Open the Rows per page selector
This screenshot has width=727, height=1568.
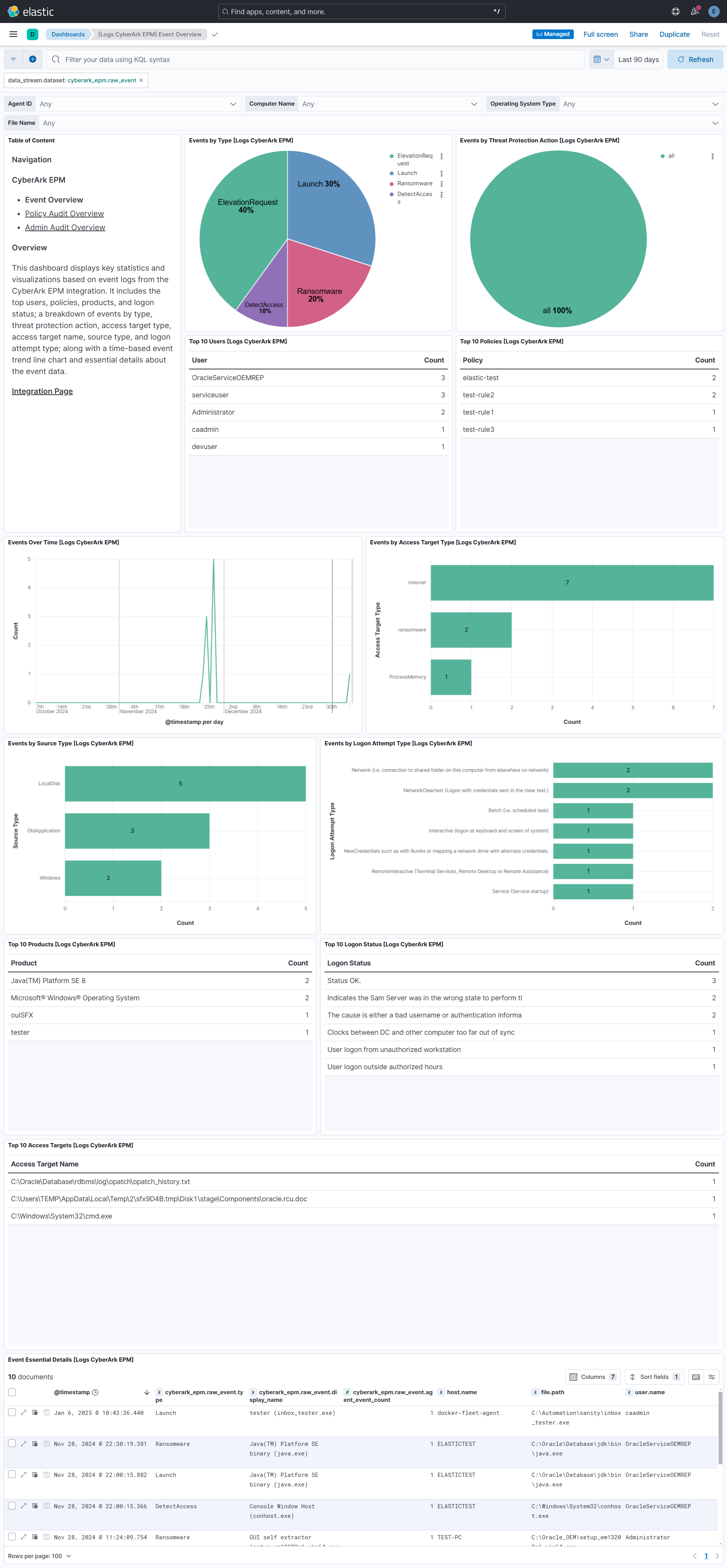pos(39,1556)
